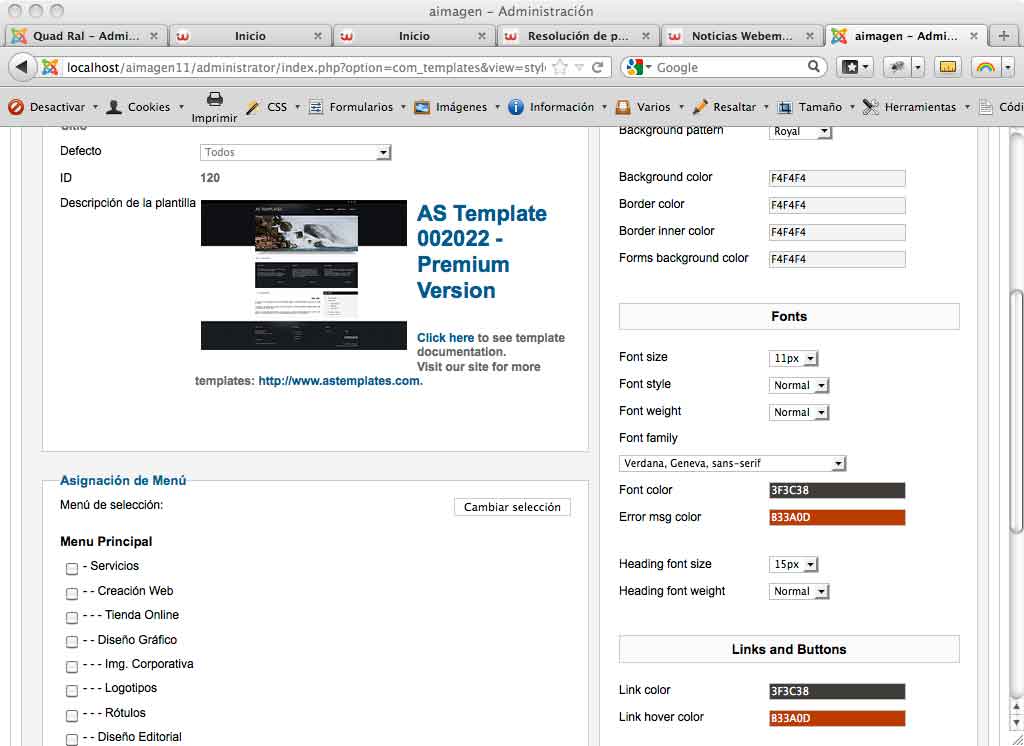This screenshot has width=1024, height=746.
Task: Click the Información blue info icon
Action: pos(516,107)
